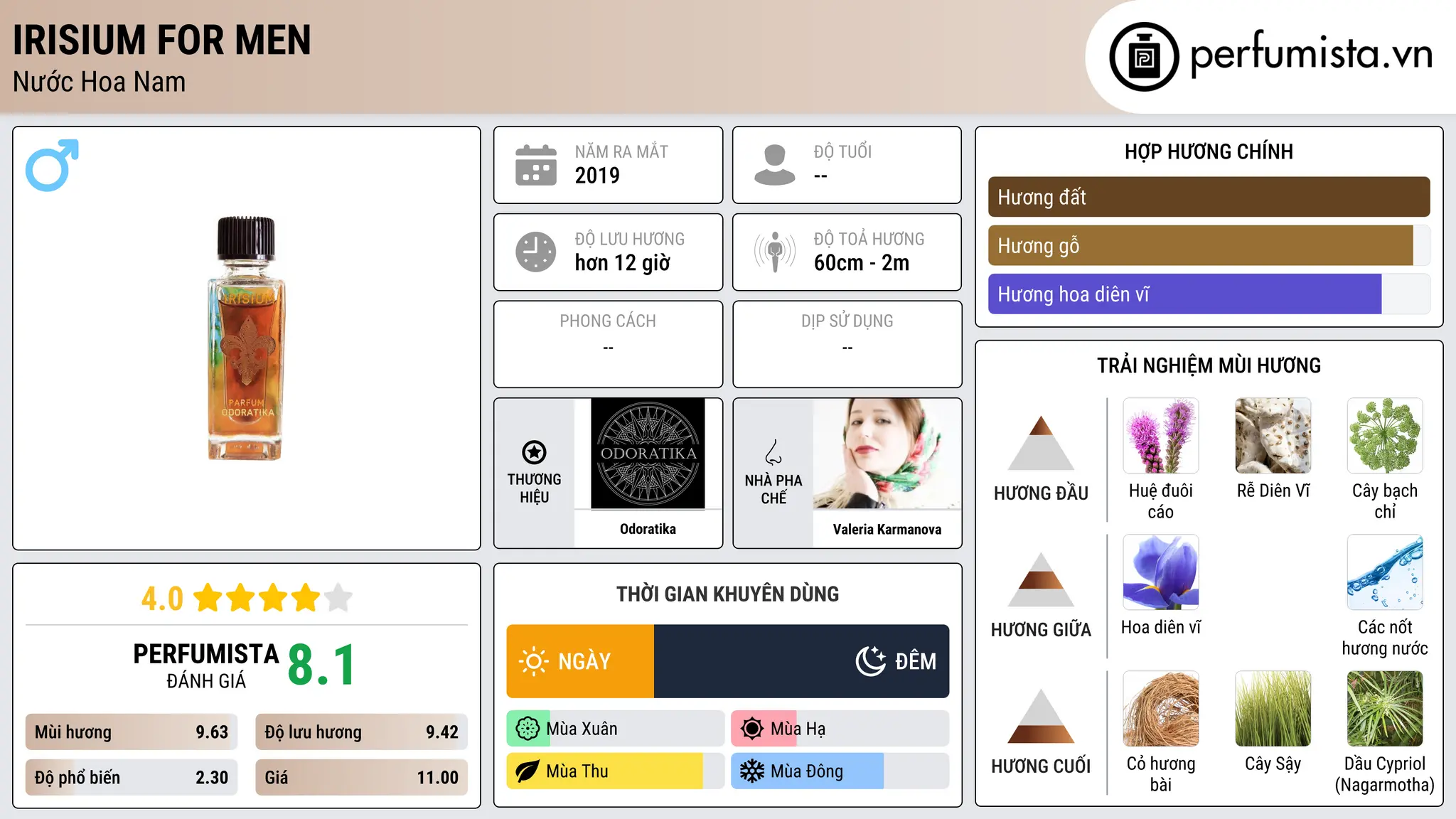Click the green Perfumista score 8.1
This screenshot has height=819, width=1456.
[x=322, y=665]
